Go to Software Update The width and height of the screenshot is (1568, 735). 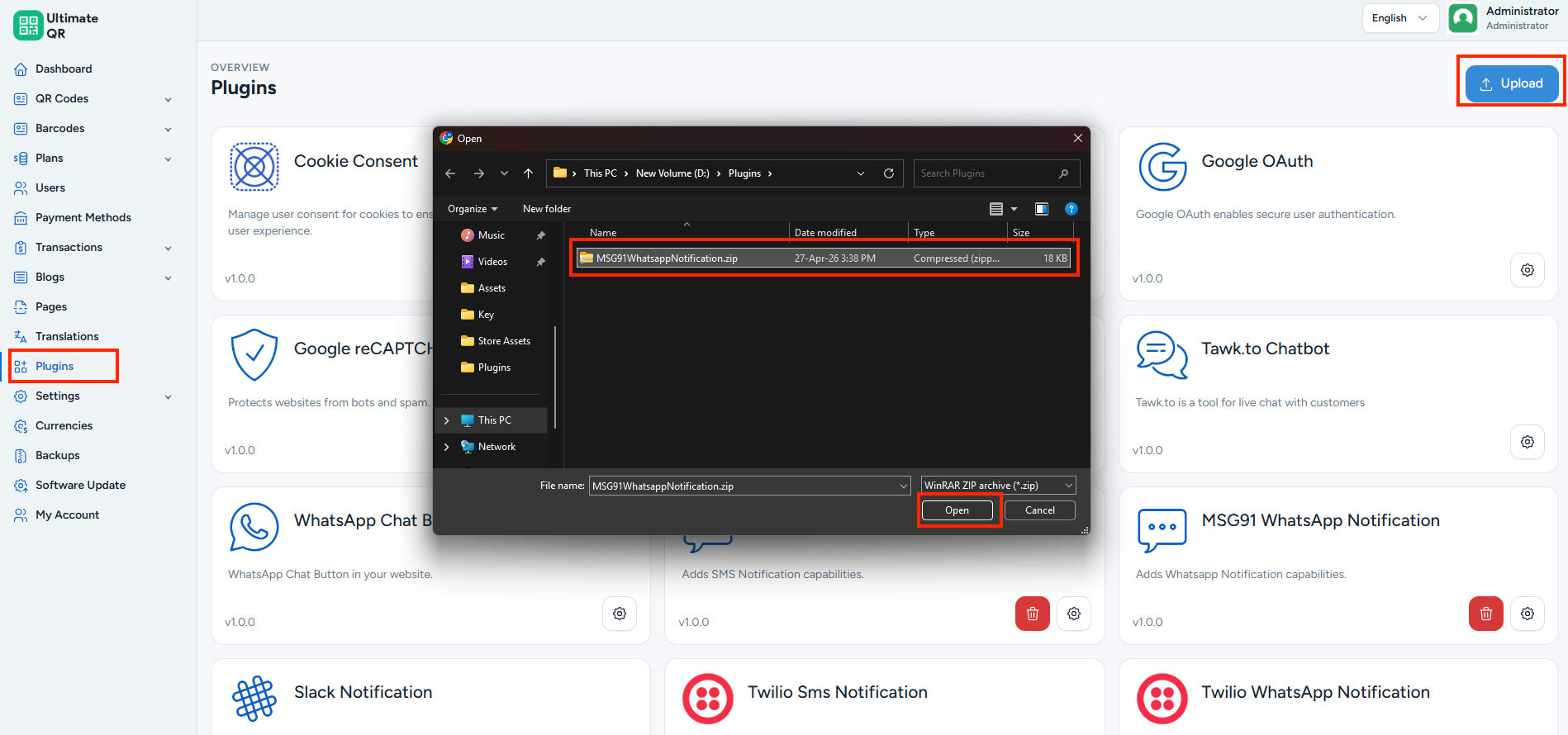[80, 485]
